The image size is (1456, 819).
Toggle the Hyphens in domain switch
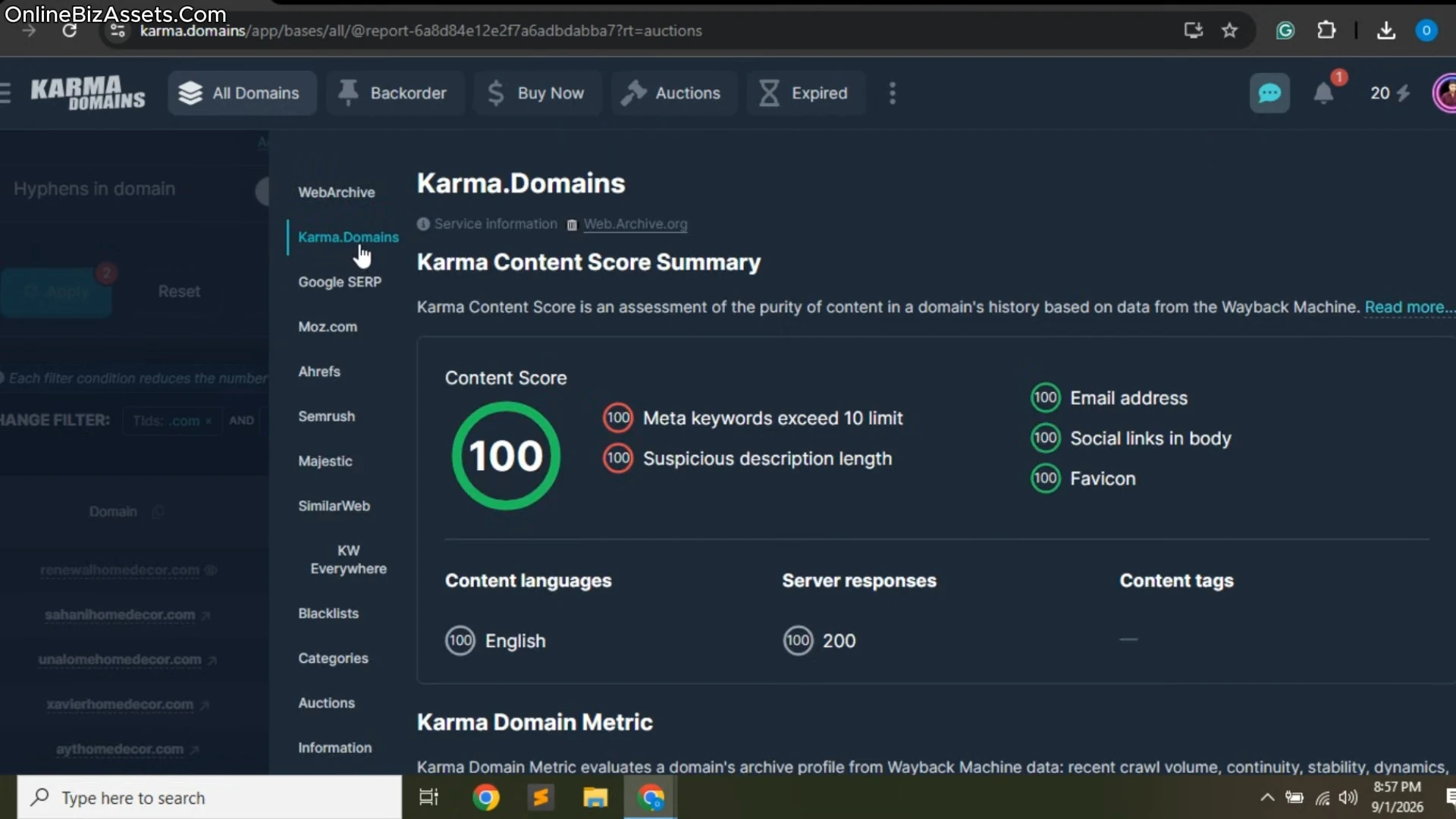(262, 191)
